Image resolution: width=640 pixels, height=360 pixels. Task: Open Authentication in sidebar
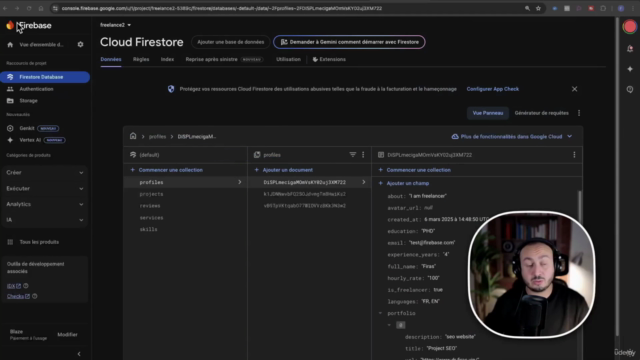36,89
